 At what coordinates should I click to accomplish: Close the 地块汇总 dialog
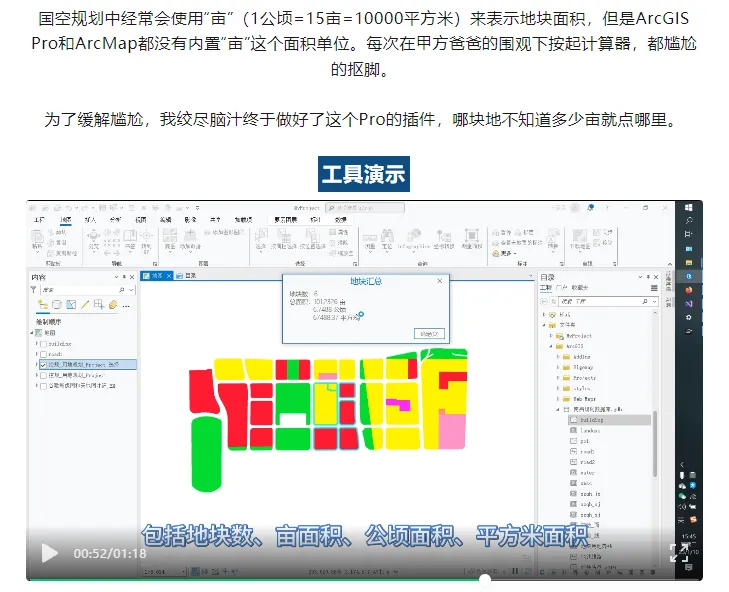pos(439,281)
